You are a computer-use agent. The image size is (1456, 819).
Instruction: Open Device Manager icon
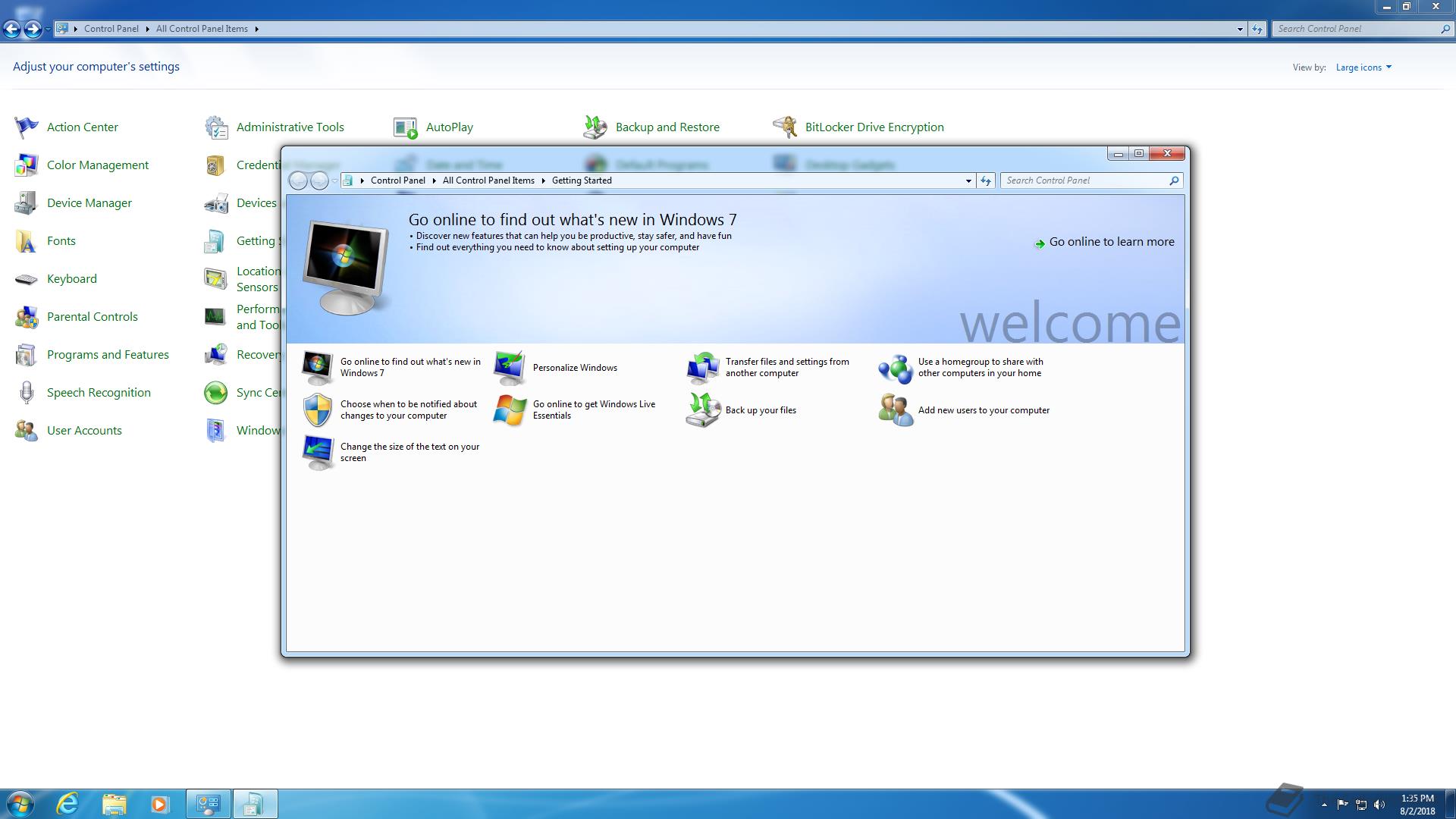pos(27,203)
